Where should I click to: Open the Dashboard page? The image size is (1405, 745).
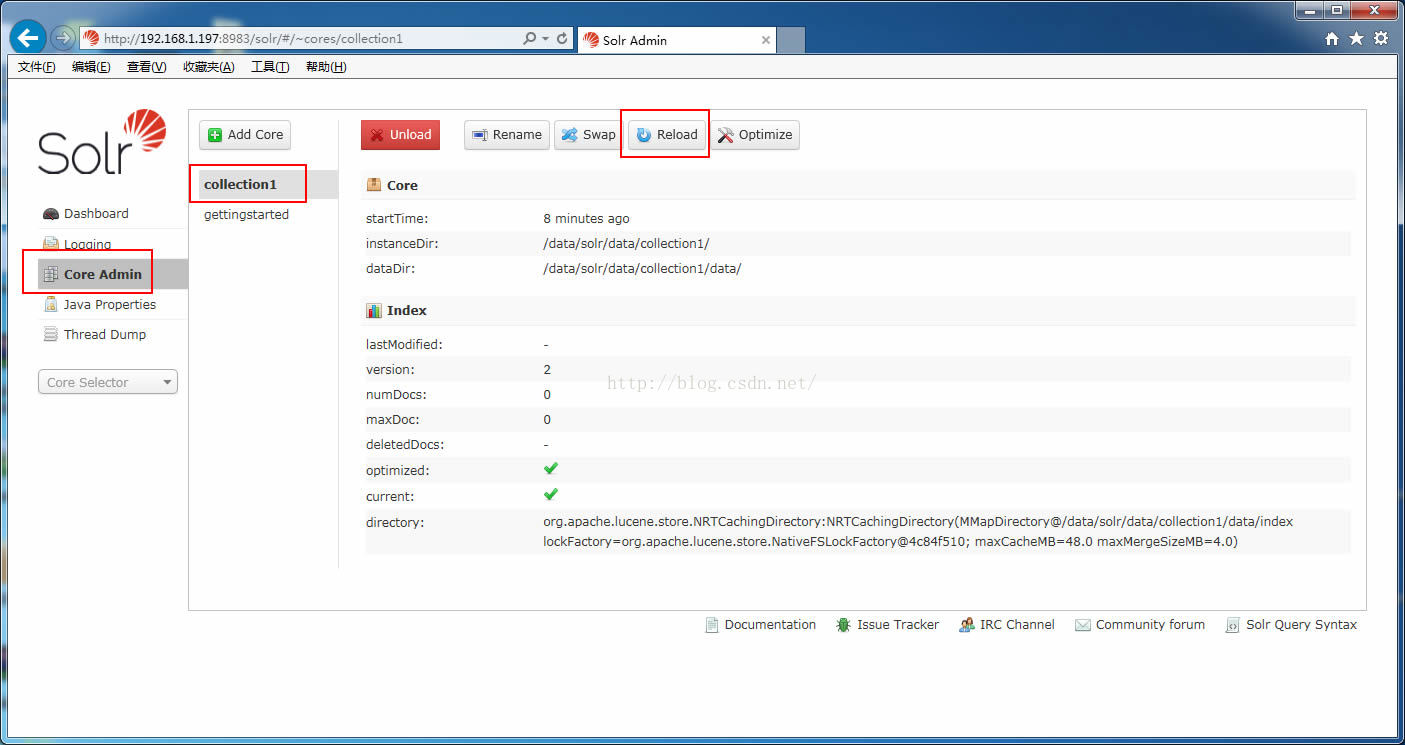(96, 213)
